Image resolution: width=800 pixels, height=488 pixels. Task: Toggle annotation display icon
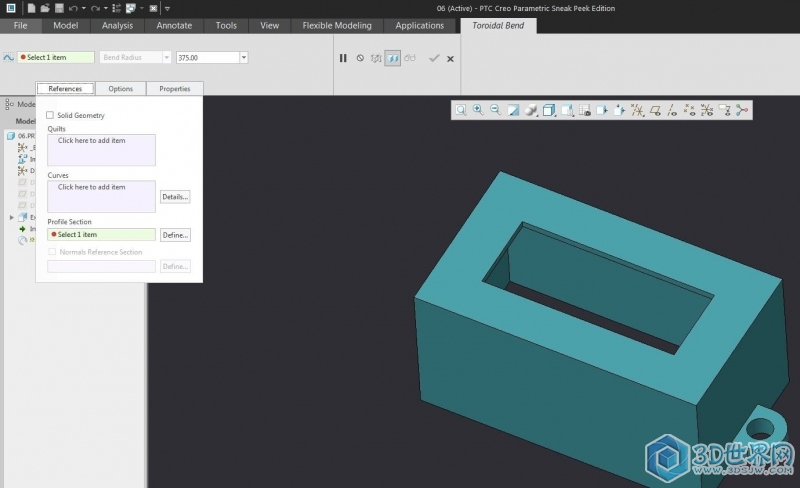(x=724, y=110)
